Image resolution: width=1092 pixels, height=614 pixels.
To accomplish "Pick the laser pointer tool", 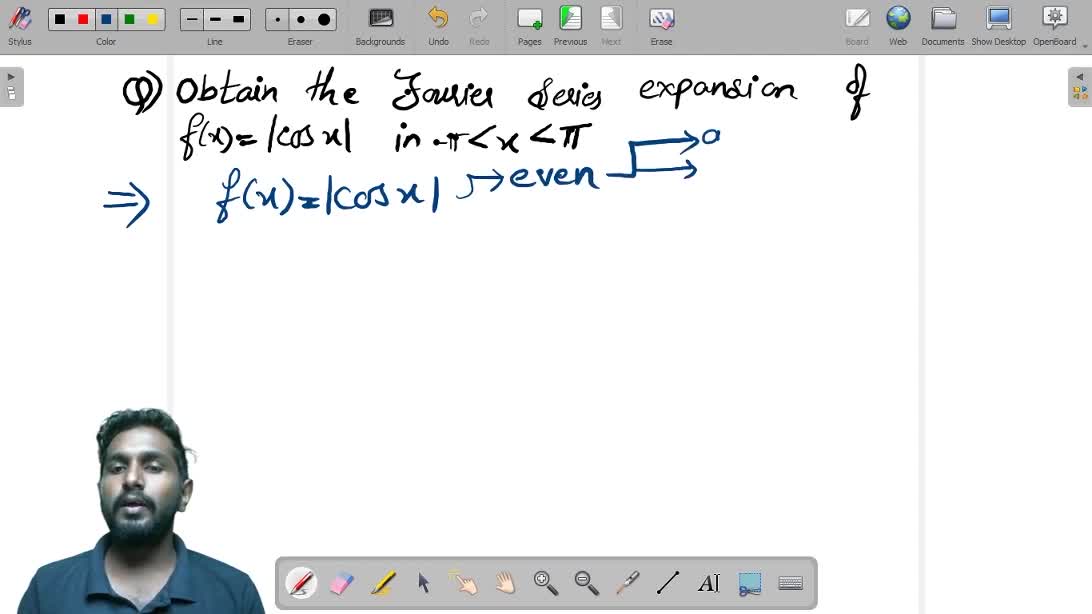I will coord(627,583).
